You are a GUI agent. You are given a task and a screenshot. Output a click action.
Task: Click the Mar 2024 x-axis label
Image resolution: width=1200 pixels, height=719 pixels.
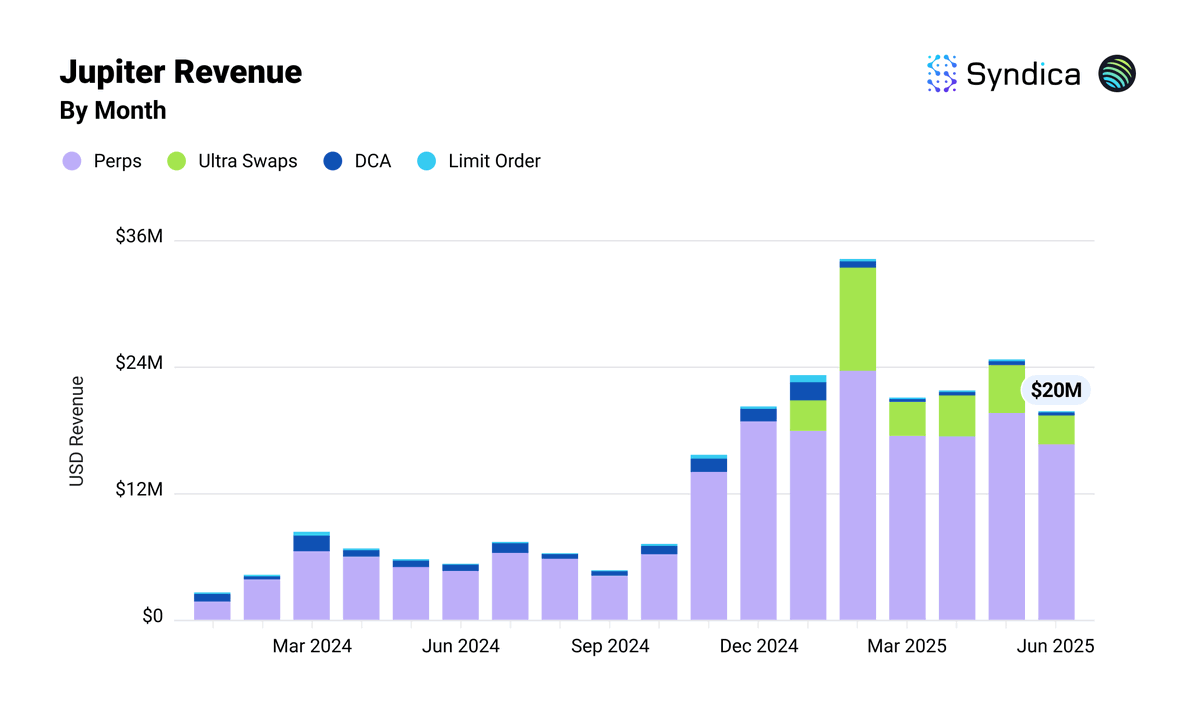(x=312, y=647)
